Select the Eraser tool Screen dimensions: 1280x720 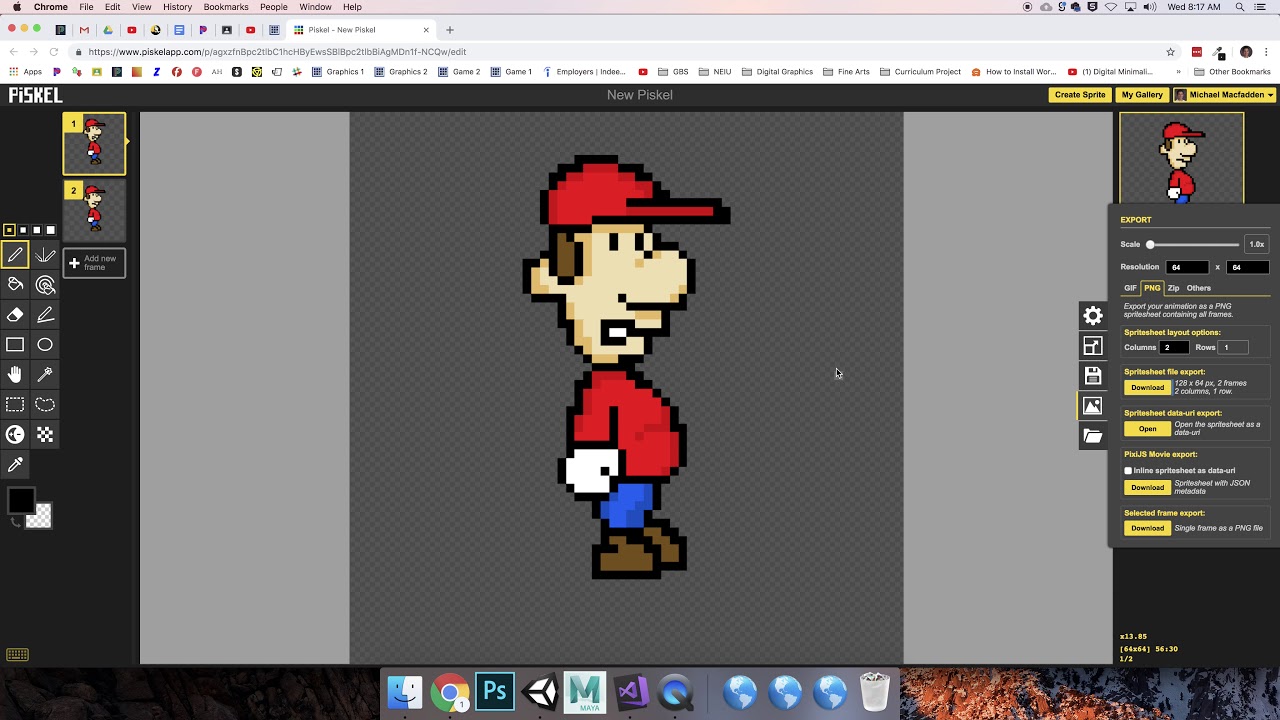(x=15, y=315)
